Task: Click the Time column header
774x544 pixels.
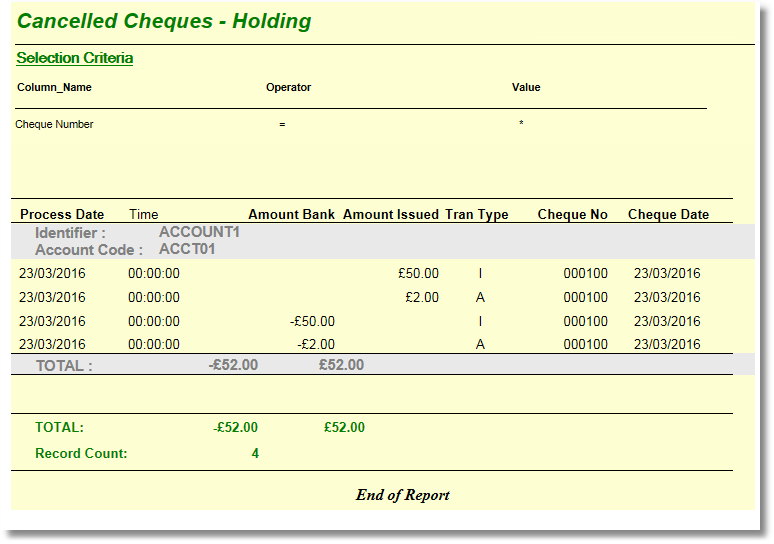Action: coord(143,214)
